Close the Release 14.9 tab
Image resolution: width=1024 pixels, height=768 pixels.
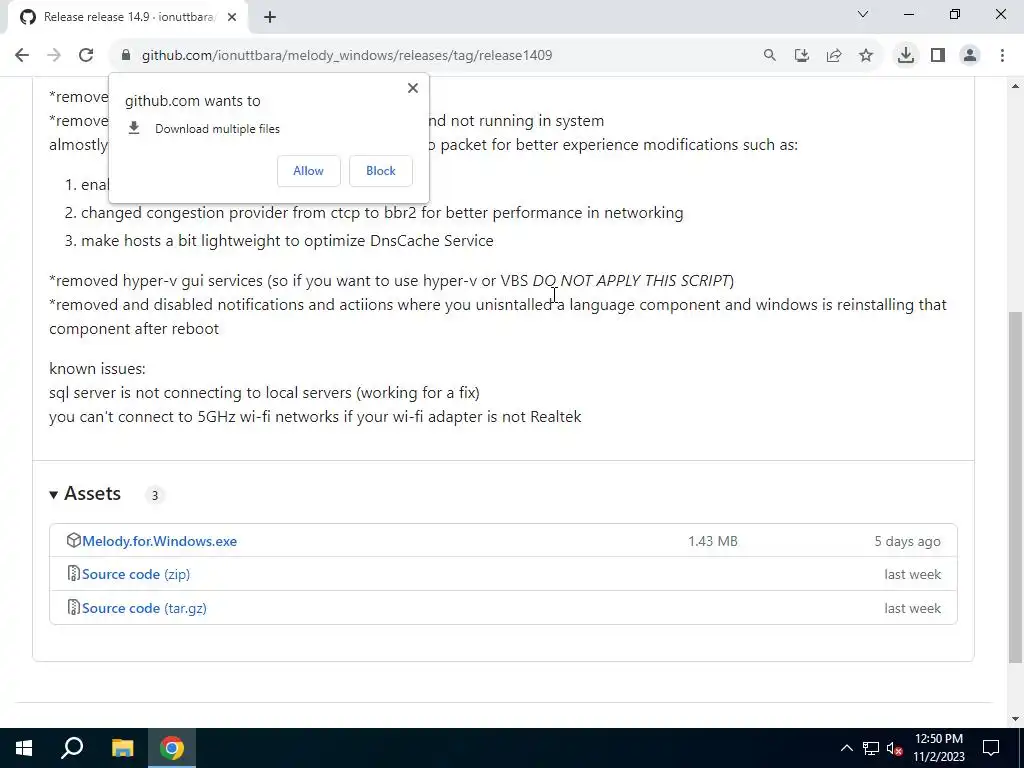tap(232, 17)
